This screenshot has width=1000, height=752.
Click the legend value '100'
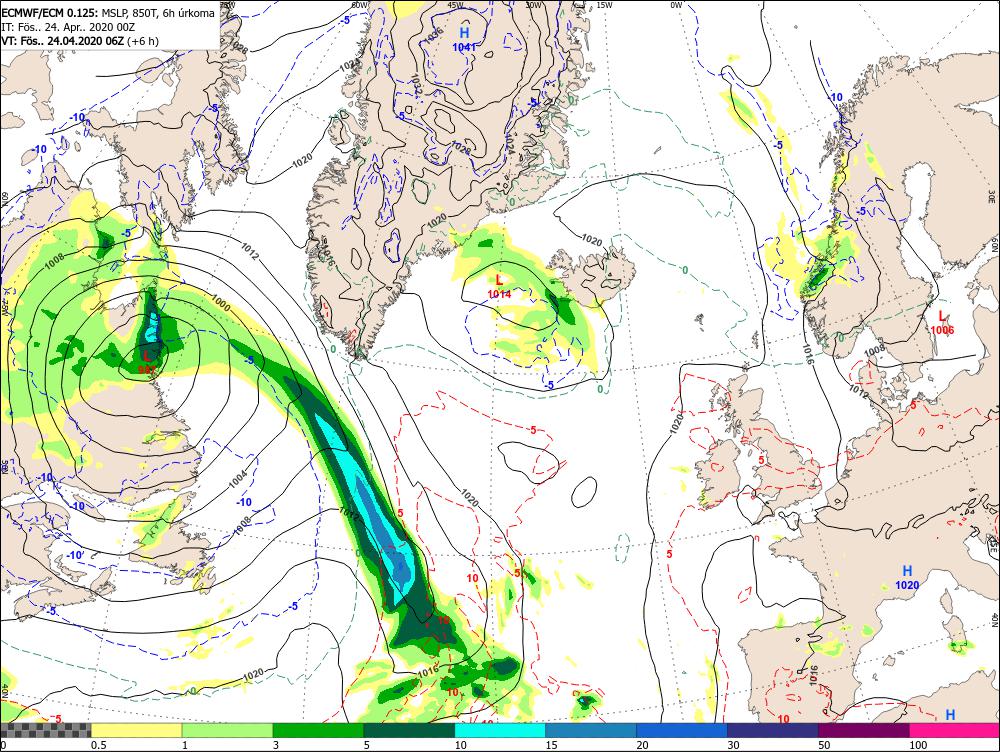coord(918,745)
